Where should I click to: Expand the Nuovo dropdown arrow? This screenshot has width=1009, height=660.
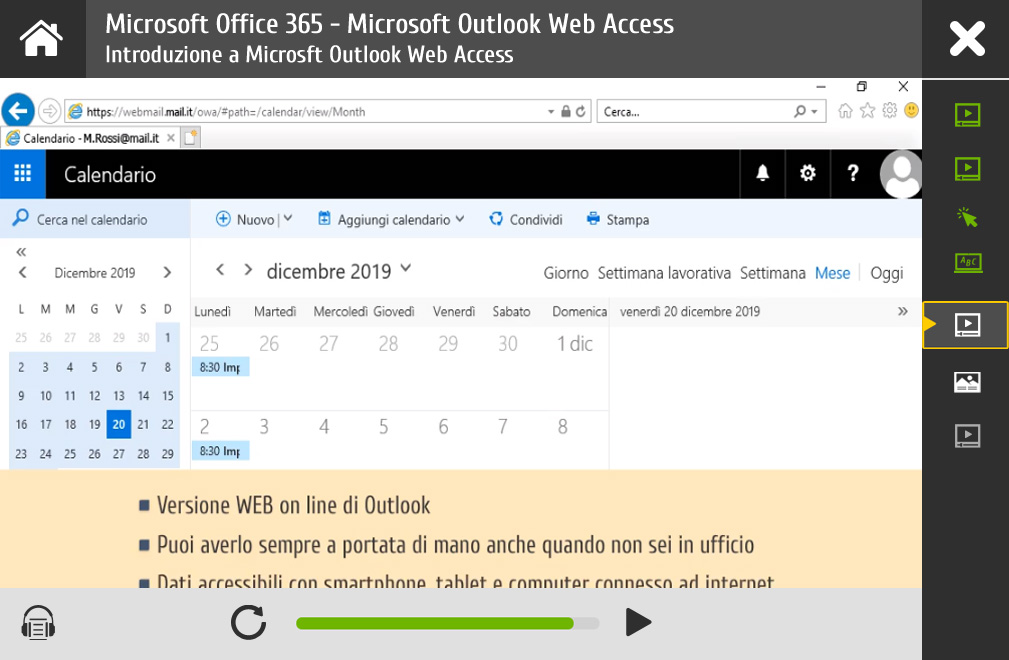[288, 219]
